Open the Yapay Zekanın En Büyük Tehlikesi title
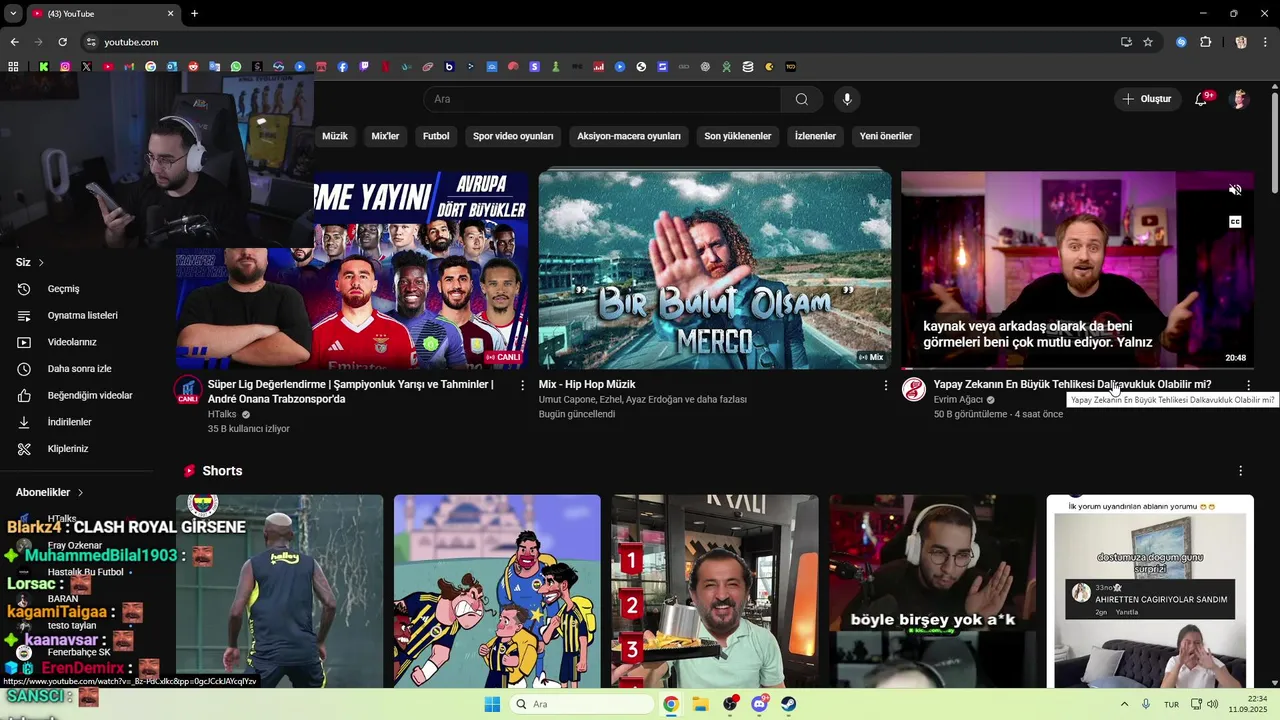The width and height of the screenshot is (1280, 720). (1072, 384)
